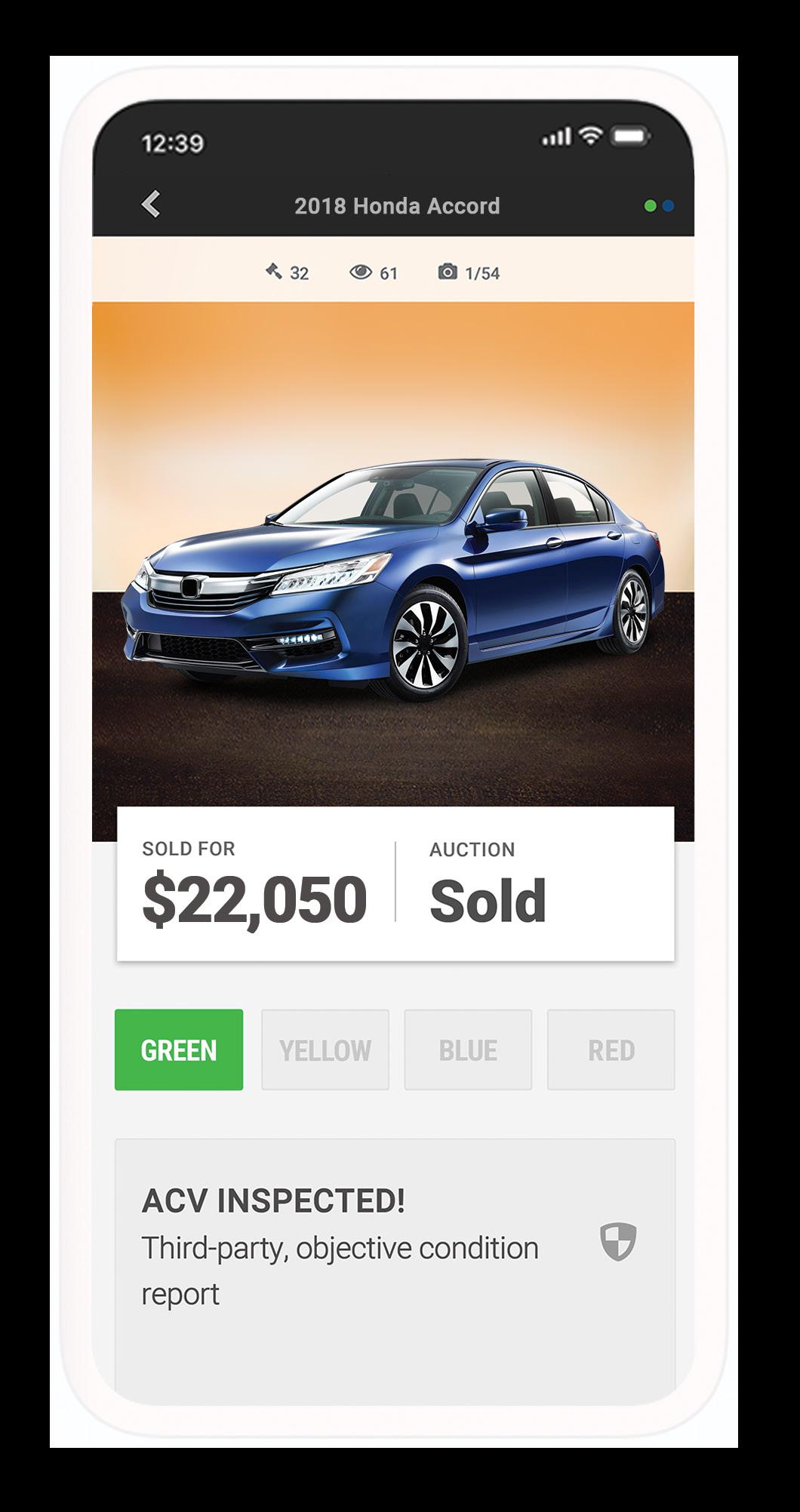The height and width of the screenshot is (1512, 800).
Task: Click the eye views icon
Action: (361, 272)
